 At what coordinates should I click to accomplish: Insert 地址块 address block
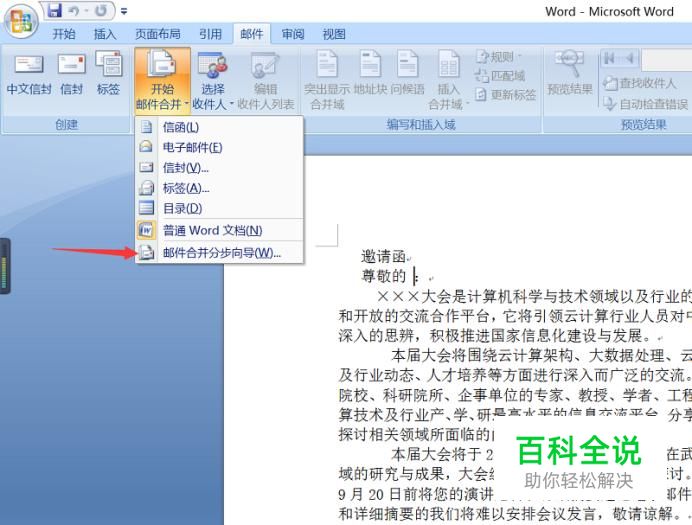(x=370, y=74)
